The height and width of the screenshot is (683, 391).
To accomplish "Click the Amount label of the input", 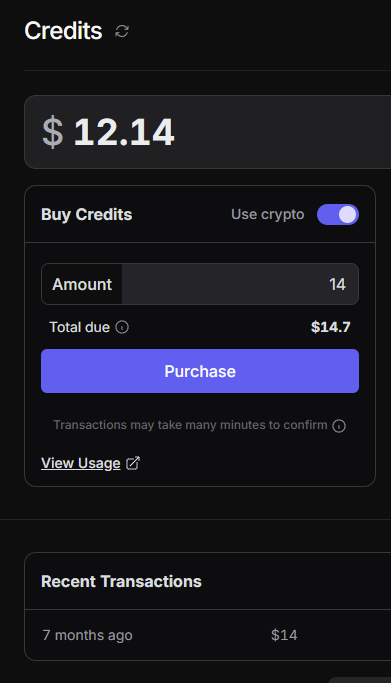I will point(82,284).
